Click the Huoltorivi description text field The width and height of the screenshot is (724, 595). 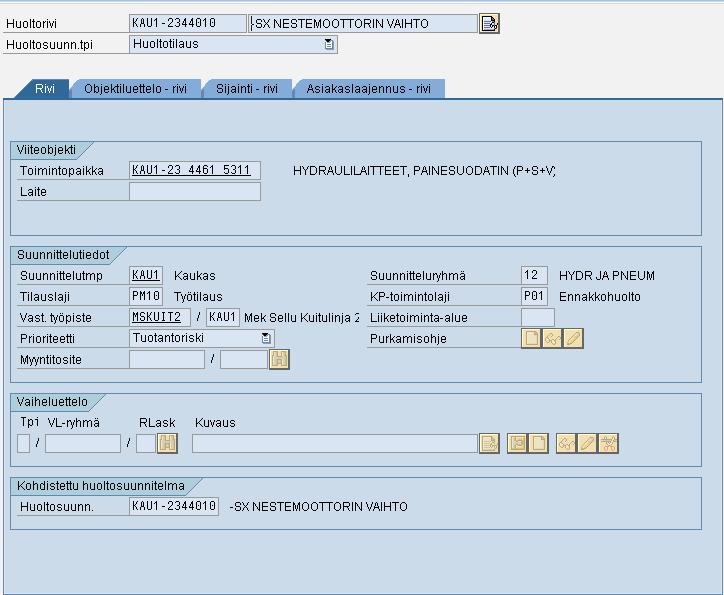point(363,24)
